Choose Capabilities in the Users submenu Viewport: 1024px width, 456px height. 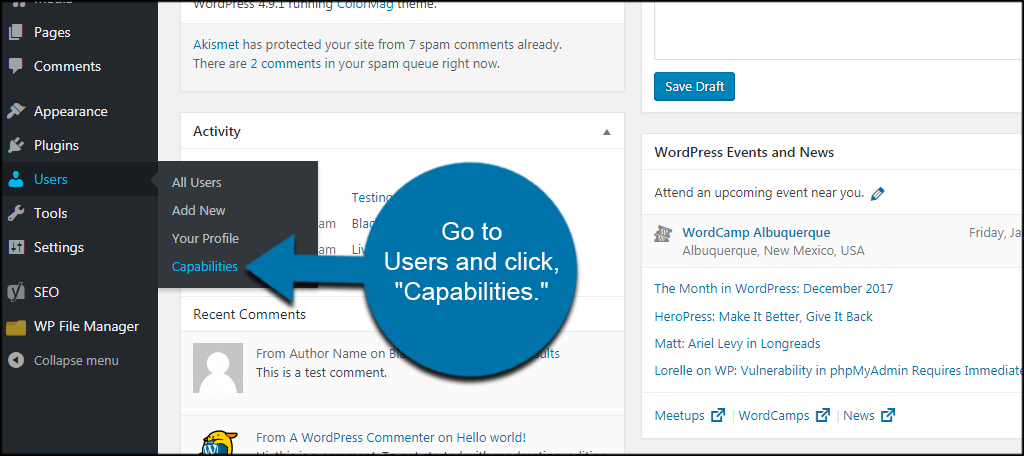[x=204, y=267]
